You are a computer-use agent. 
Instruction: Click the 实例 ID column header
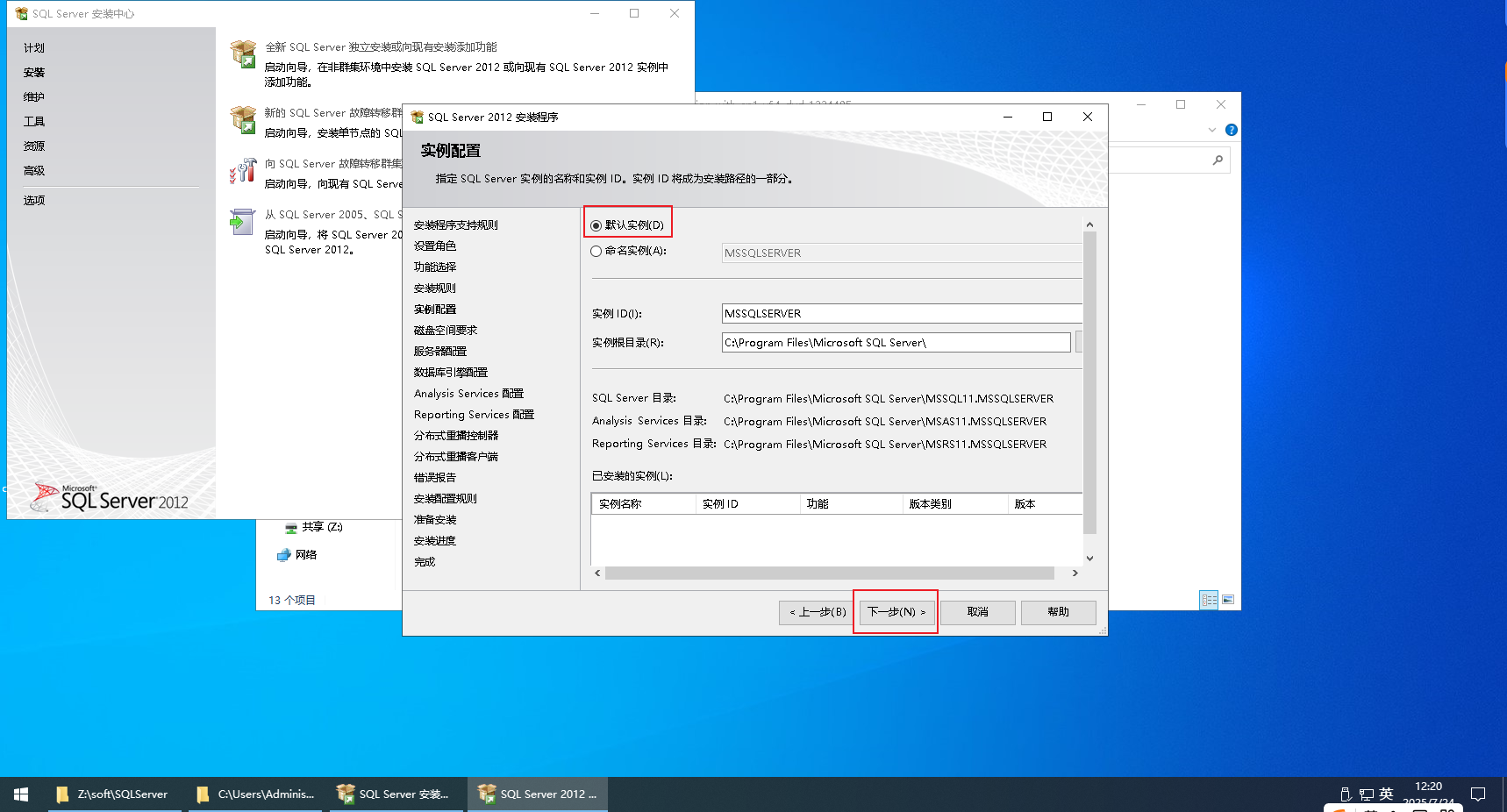tap(748, 504)
